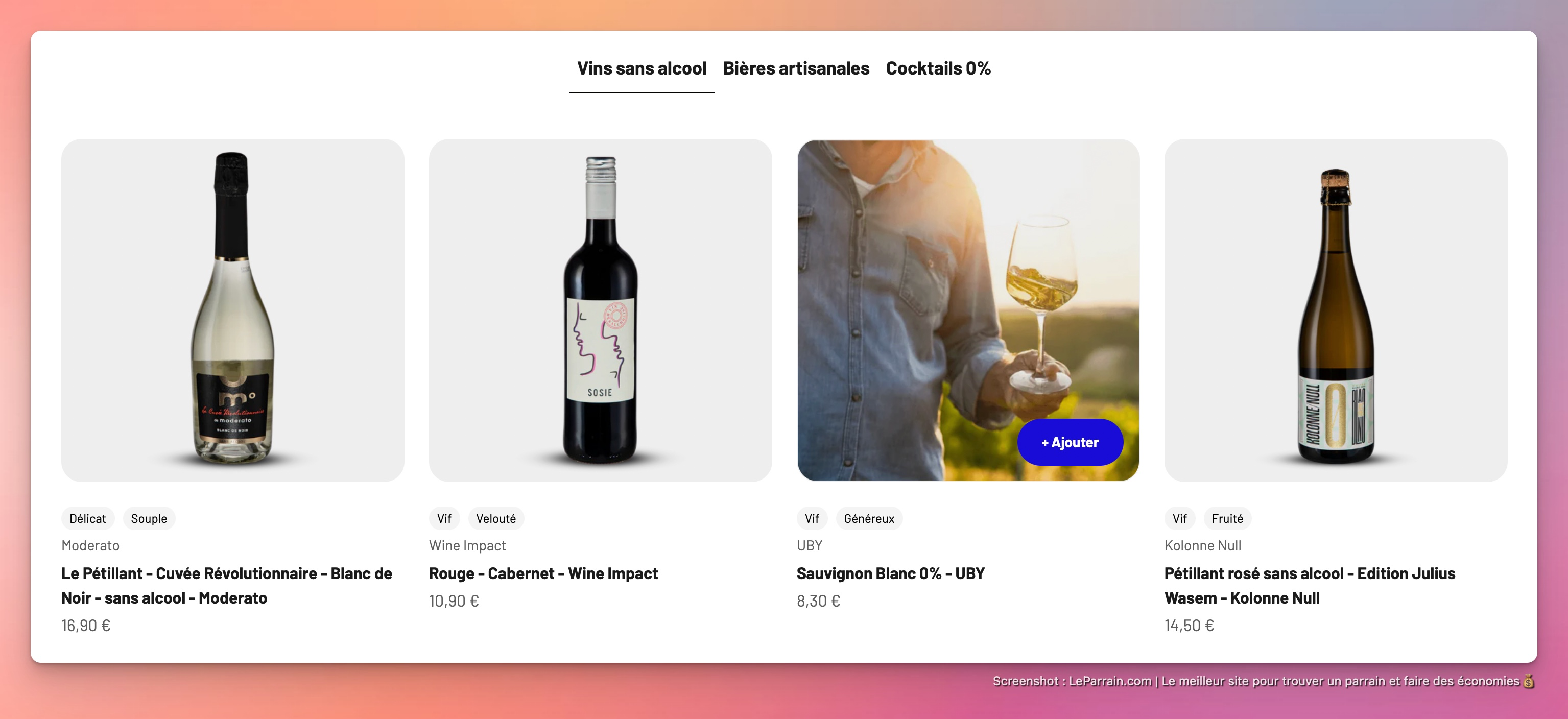Open the Pétillant rosé sans alcool title

[x=1309, y=586]
